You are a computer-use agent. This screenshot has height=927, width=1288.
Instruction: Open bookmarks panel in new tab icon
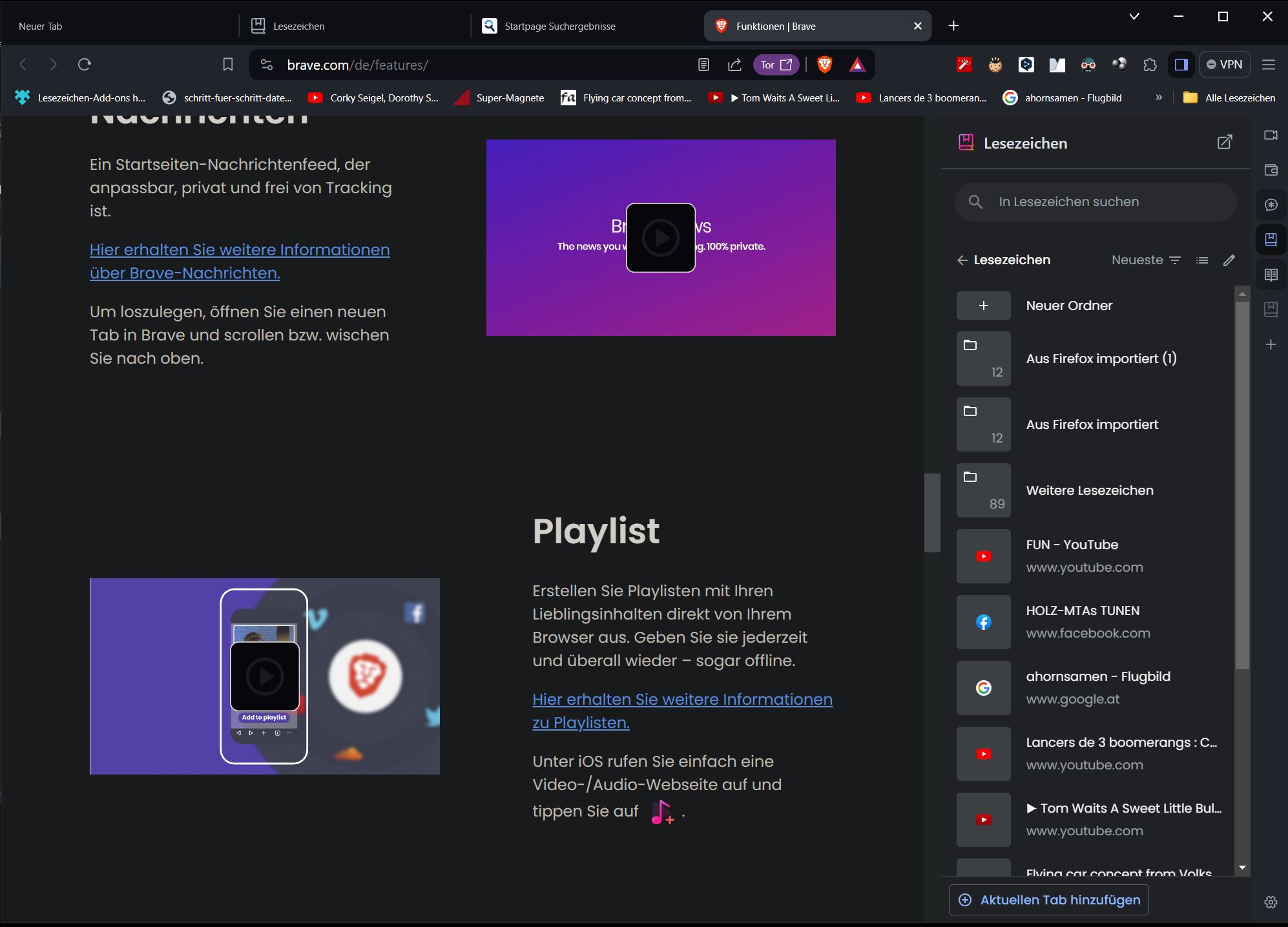point(1225,143)
